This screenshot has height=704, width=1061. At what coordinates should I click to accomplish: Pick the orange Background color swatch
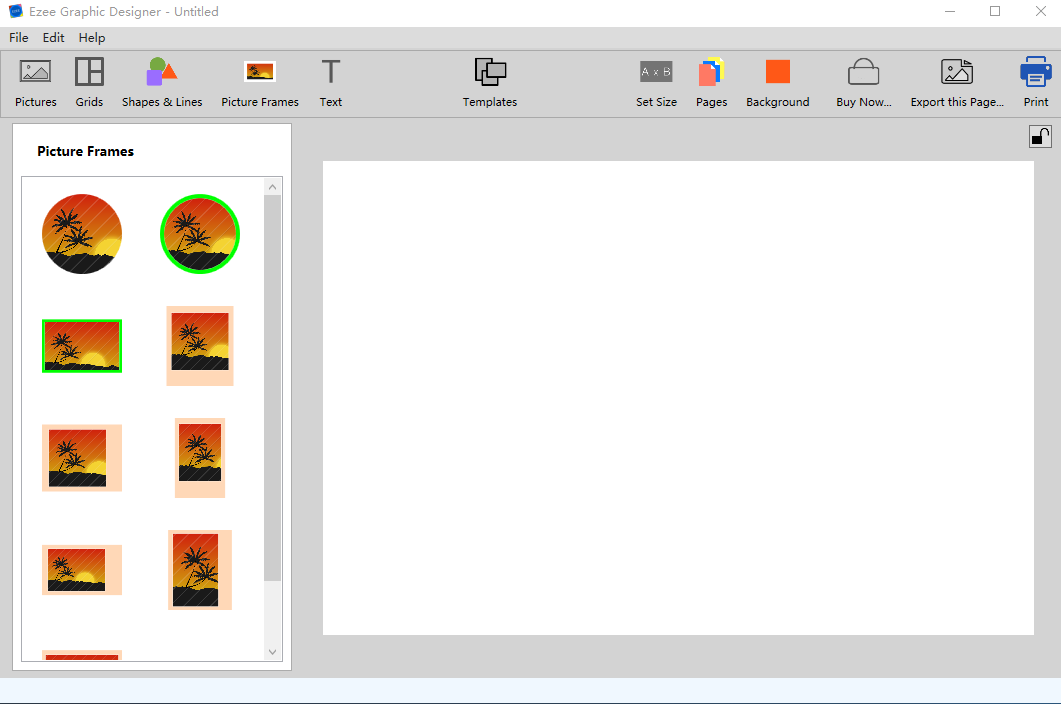tap(778, 72)
